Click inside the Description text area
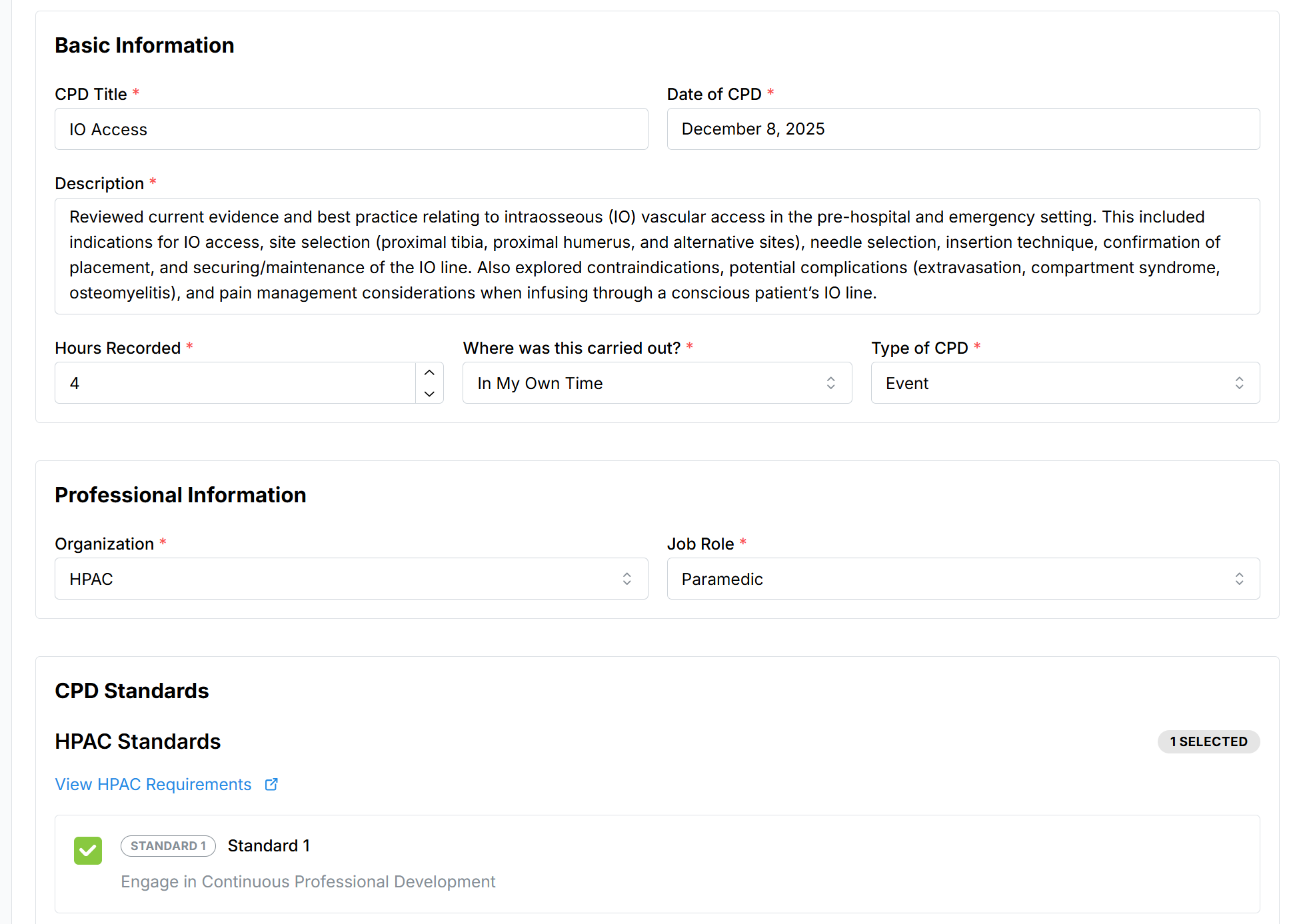Image resolution: width=1299 pixels, height=924 pixels. click(x=656, y=255)
